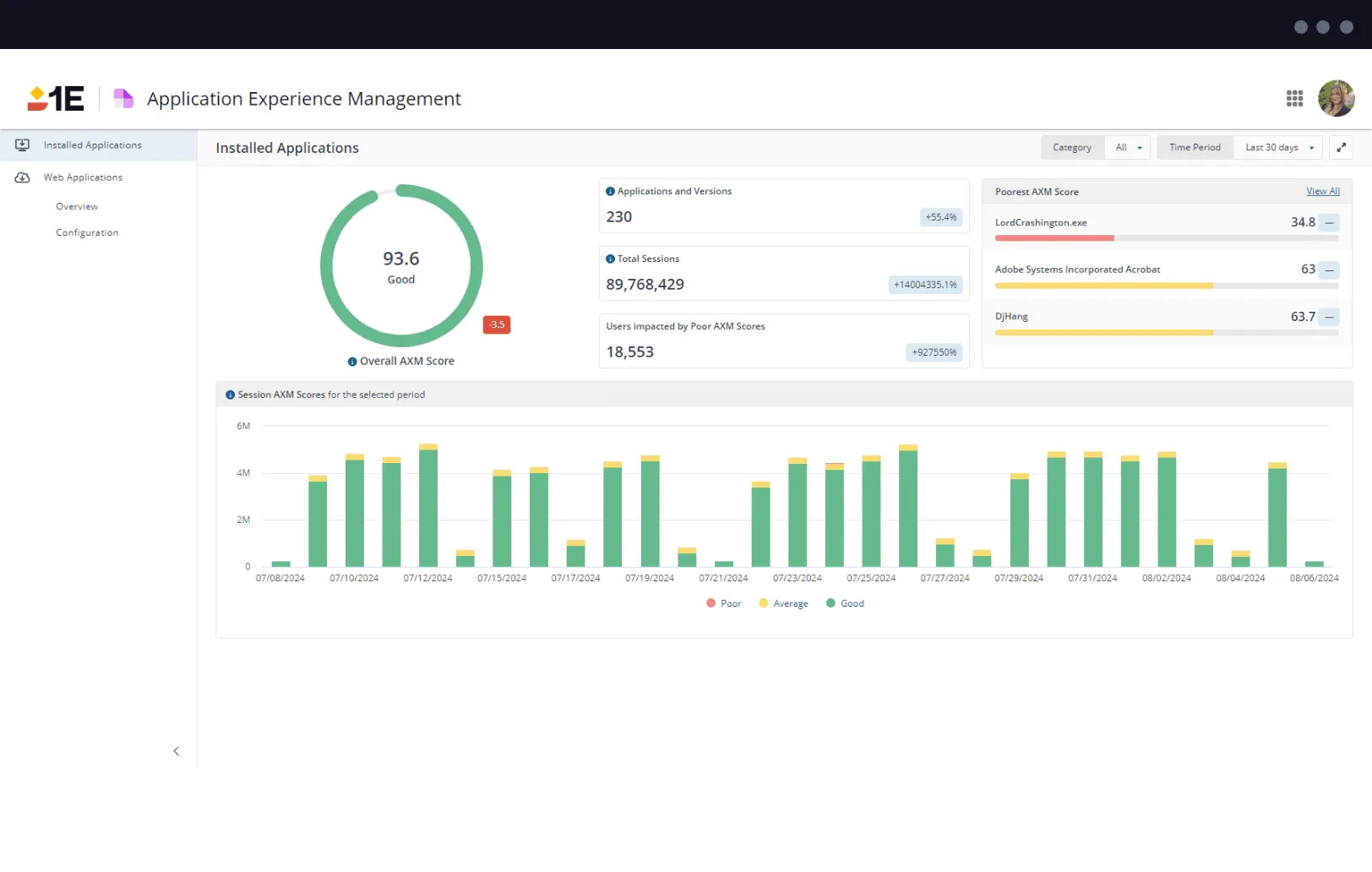Select Web Applications in the sidebar

point(83,177)
